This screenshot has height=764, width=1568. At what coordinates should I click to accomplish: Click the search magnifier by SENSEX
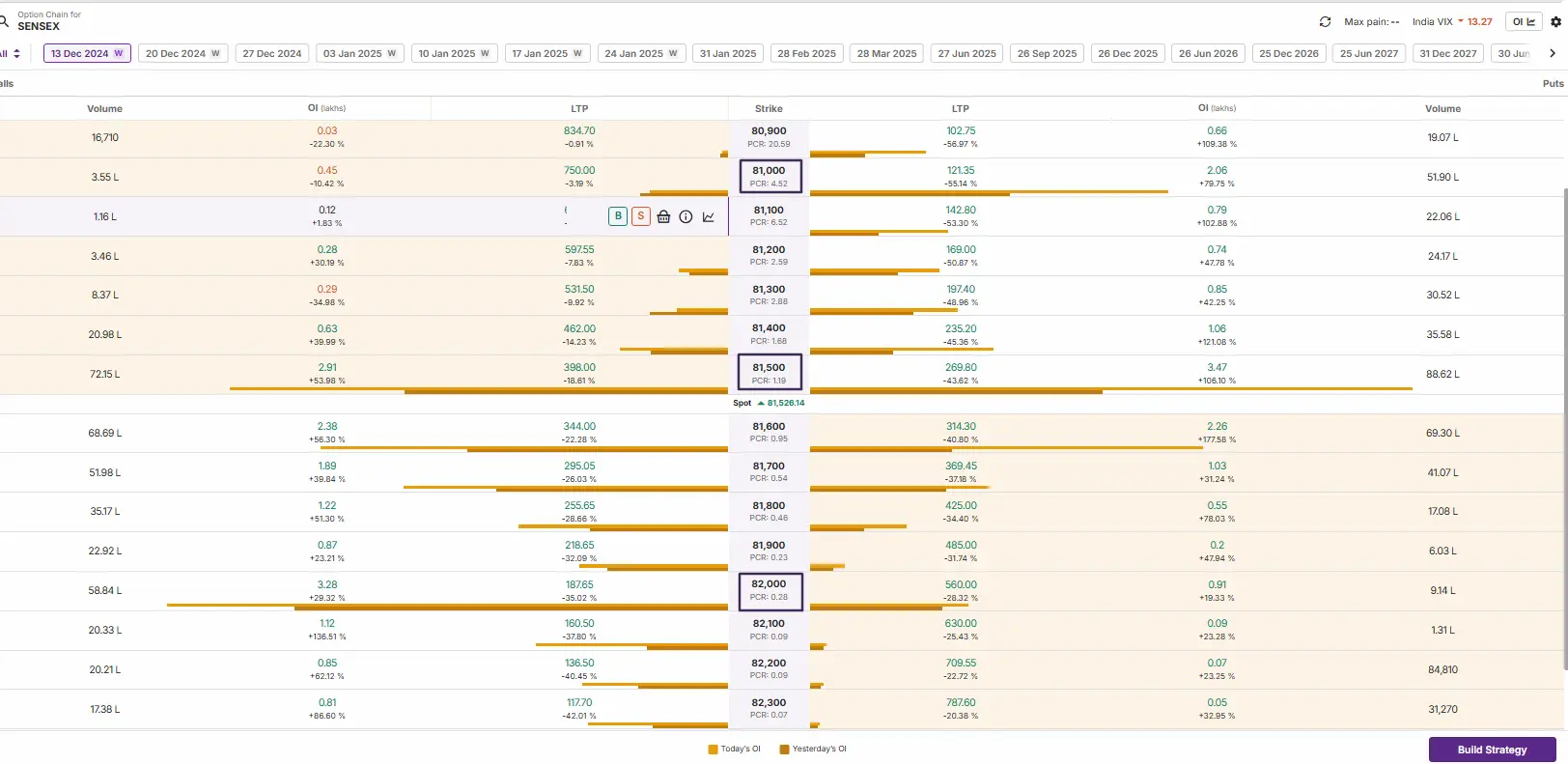coord(4,20)
